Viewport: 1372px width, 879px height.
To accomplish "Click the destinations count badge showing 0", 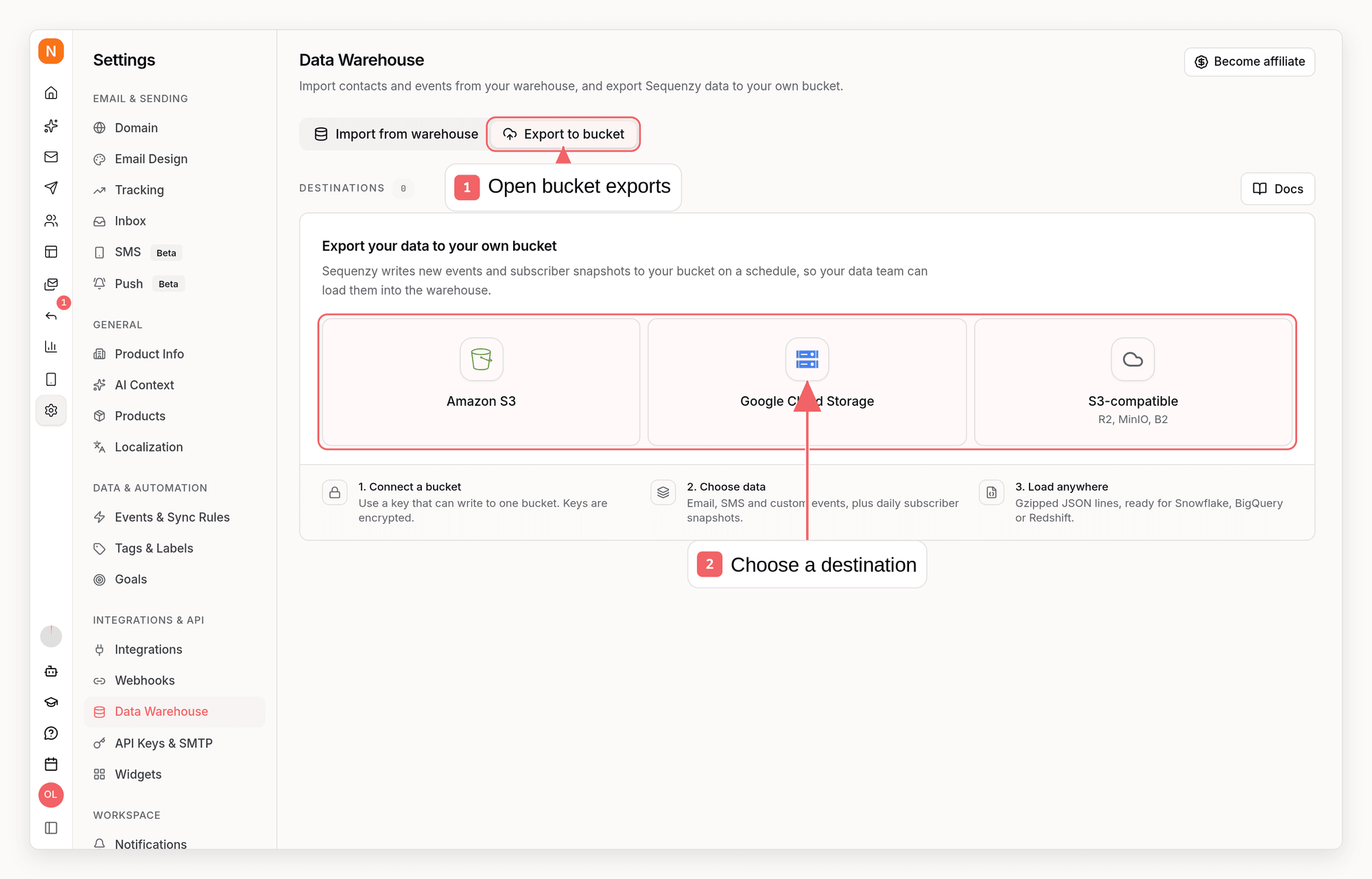I will pyautogui.click(x=403, y=188).
